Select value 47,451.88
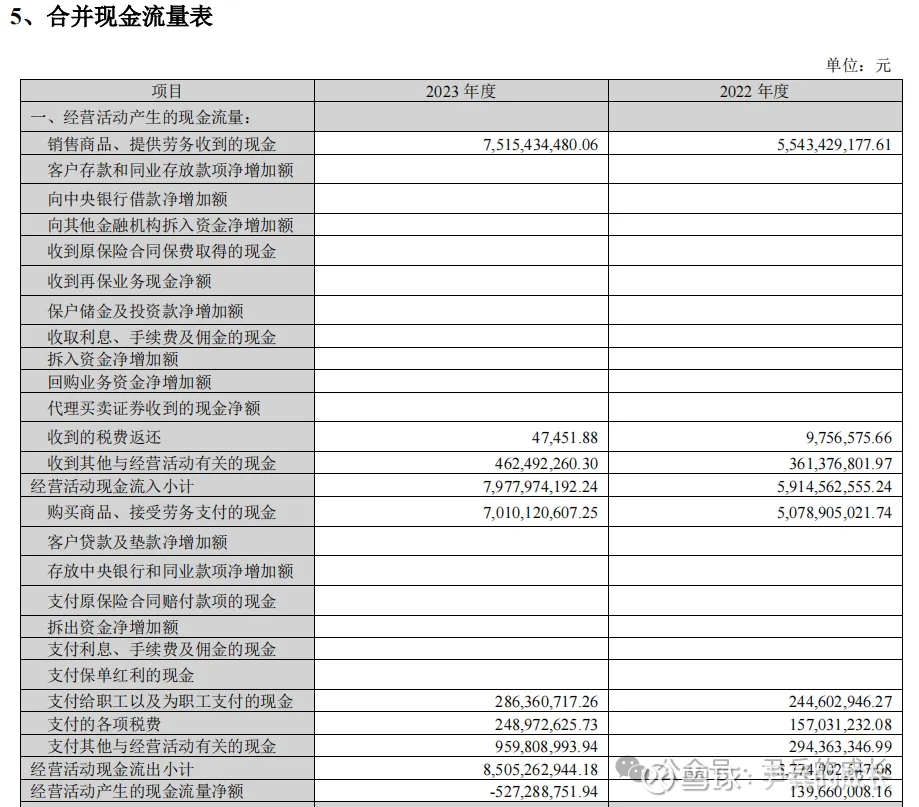The image size is (919, 807). (565, 438)
